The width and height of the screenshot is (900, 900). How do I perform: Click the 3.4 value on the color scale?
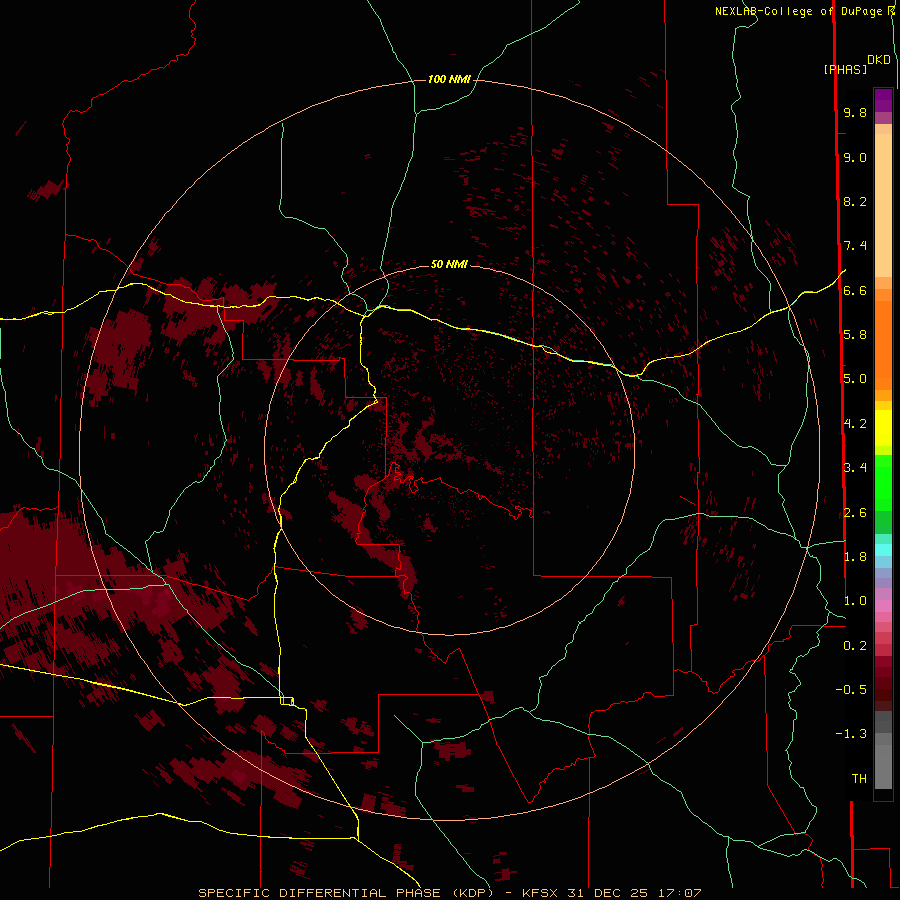point(855,468)
